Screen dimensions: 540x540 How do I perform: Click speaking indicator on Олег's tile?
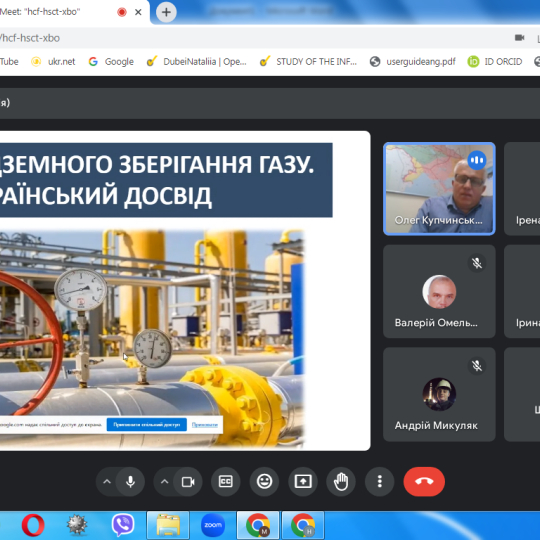tap(477, 160)
